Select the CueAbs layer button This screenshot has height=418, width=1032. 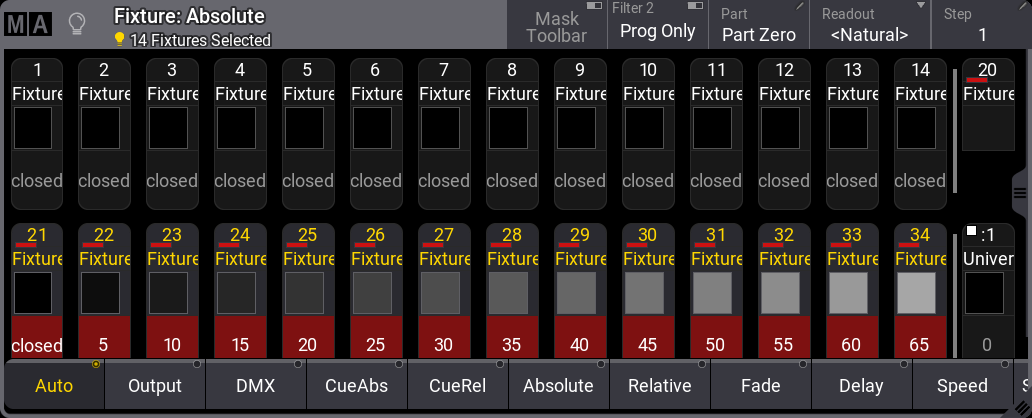(x=357, y=386)
